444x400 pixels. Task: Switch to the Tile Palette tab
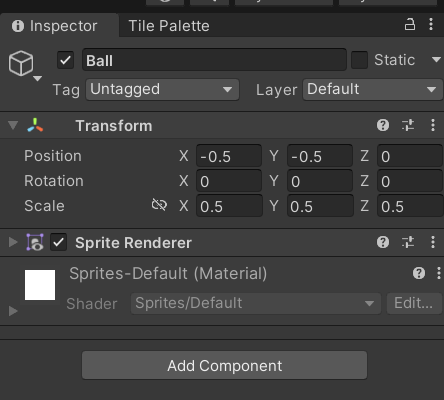click(169, 26)
